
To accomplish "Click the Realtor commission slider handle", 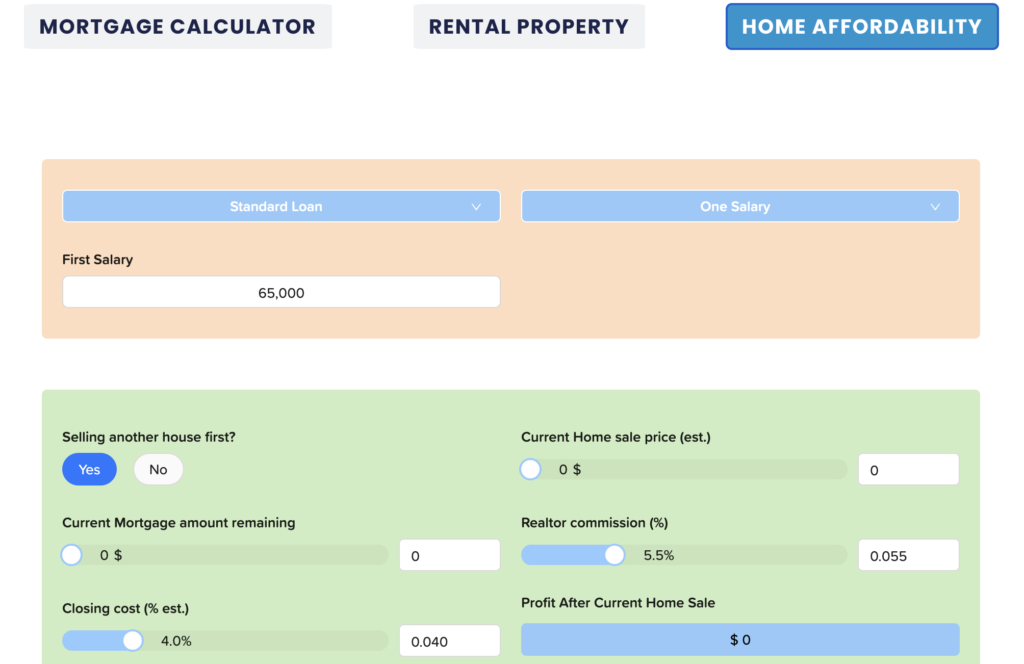I will pyautogui.click(x=613, y=554).
